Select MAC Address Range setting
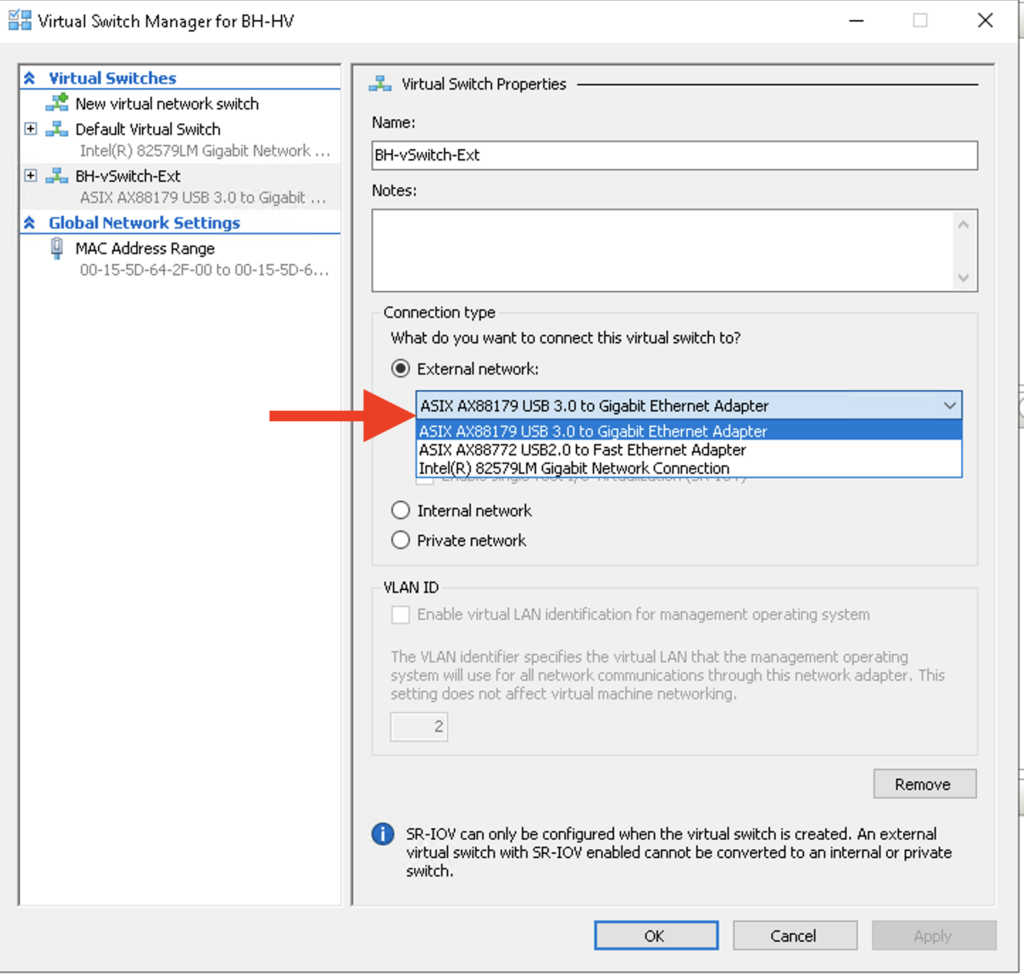This screenshot has height=976, width=1024. coord(145,248)
